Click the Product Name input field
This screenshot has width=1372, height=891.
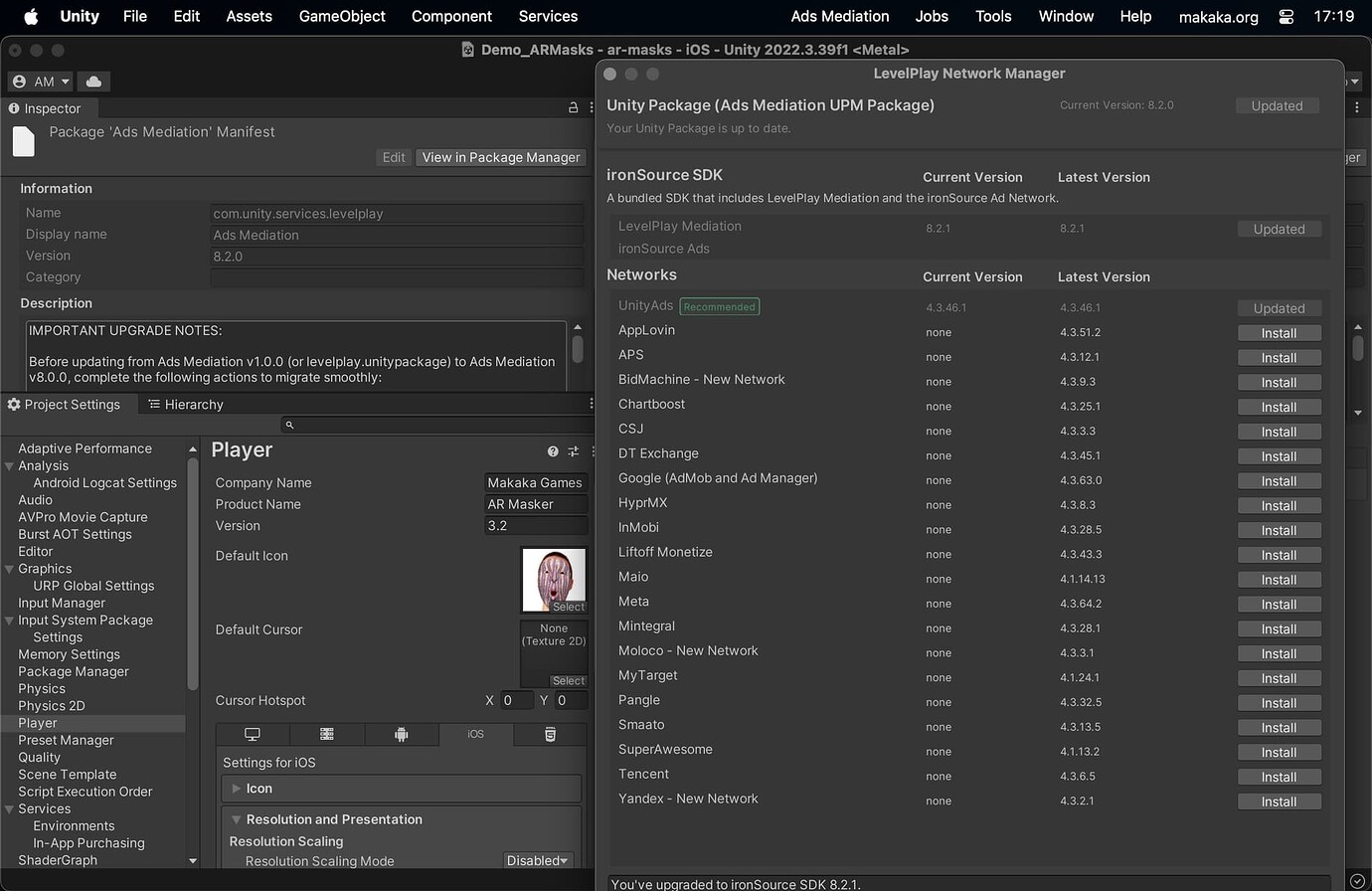(535, 504)
